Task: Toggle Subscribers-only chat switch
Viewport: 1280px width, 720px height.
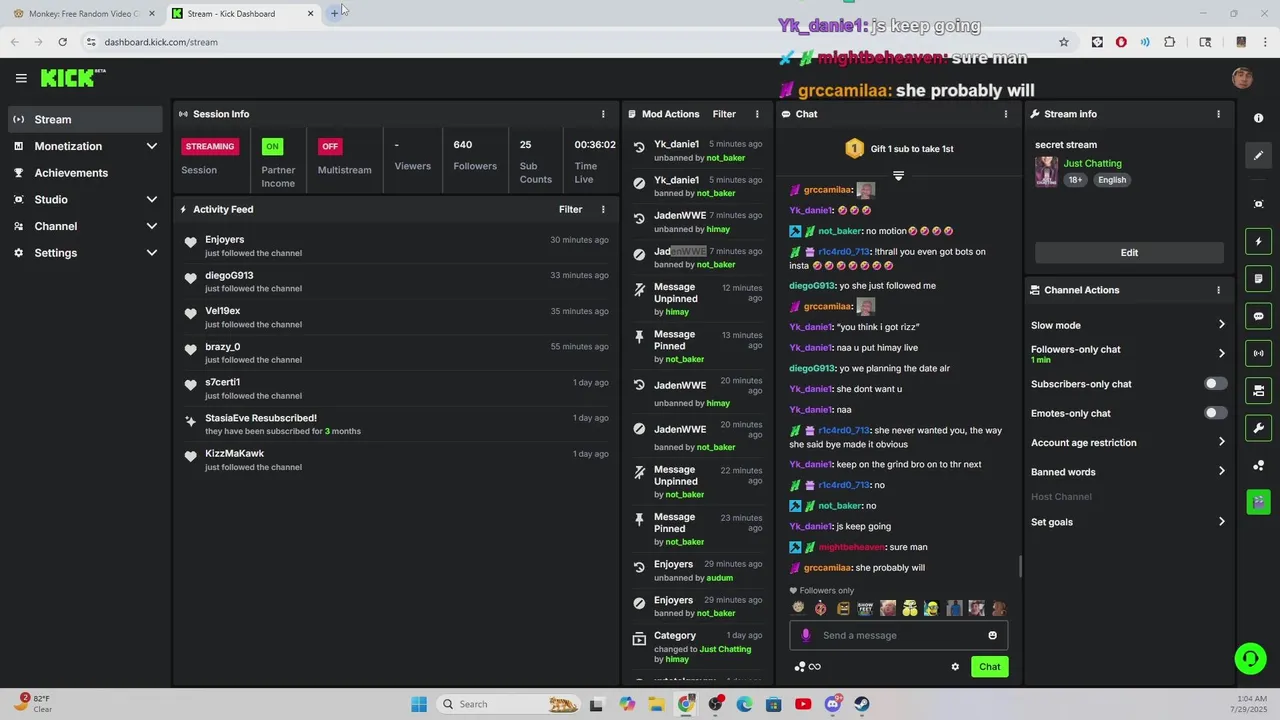Action: 1215,384
